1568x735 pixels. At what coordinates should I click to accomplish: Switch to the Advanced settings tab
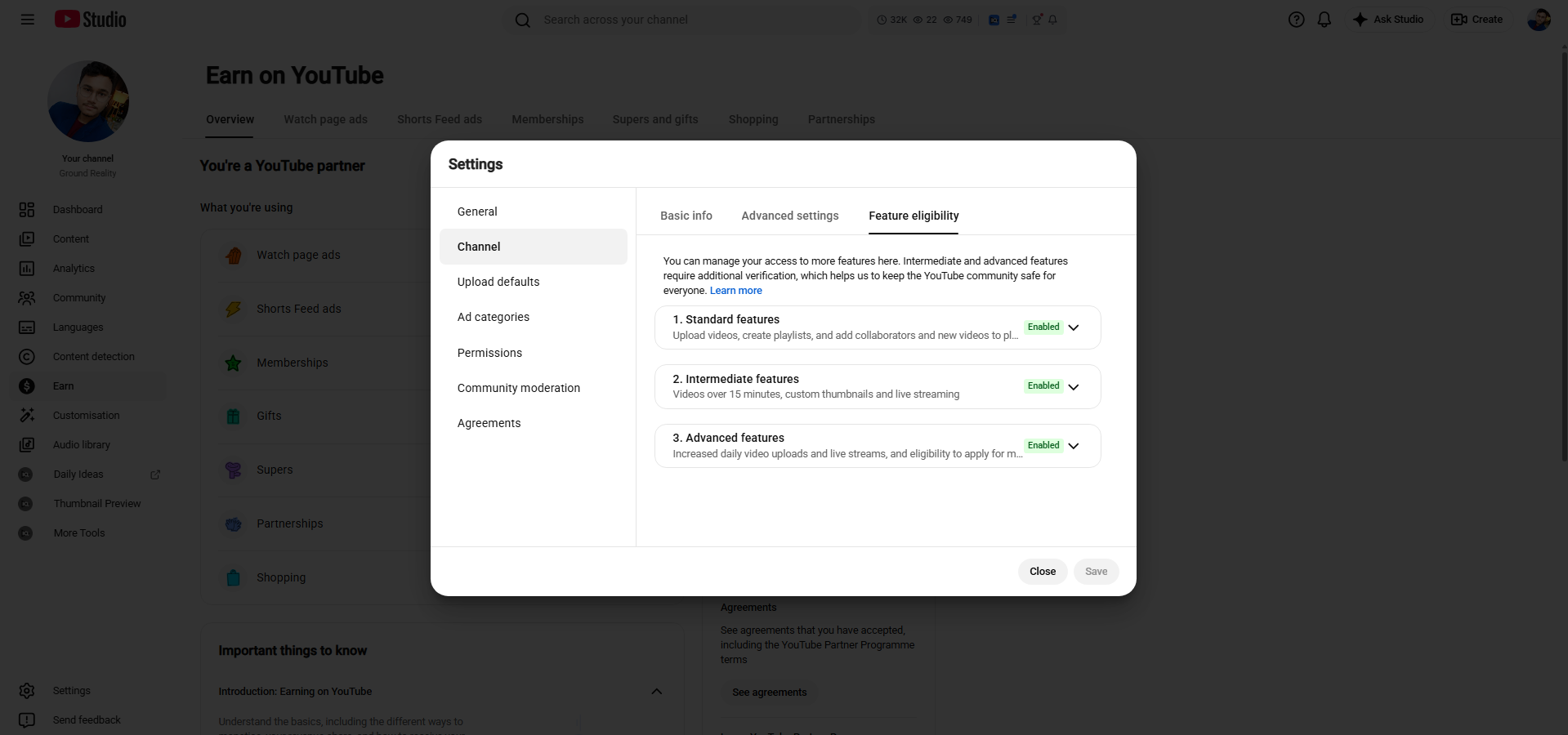click(x=790, y=216)
